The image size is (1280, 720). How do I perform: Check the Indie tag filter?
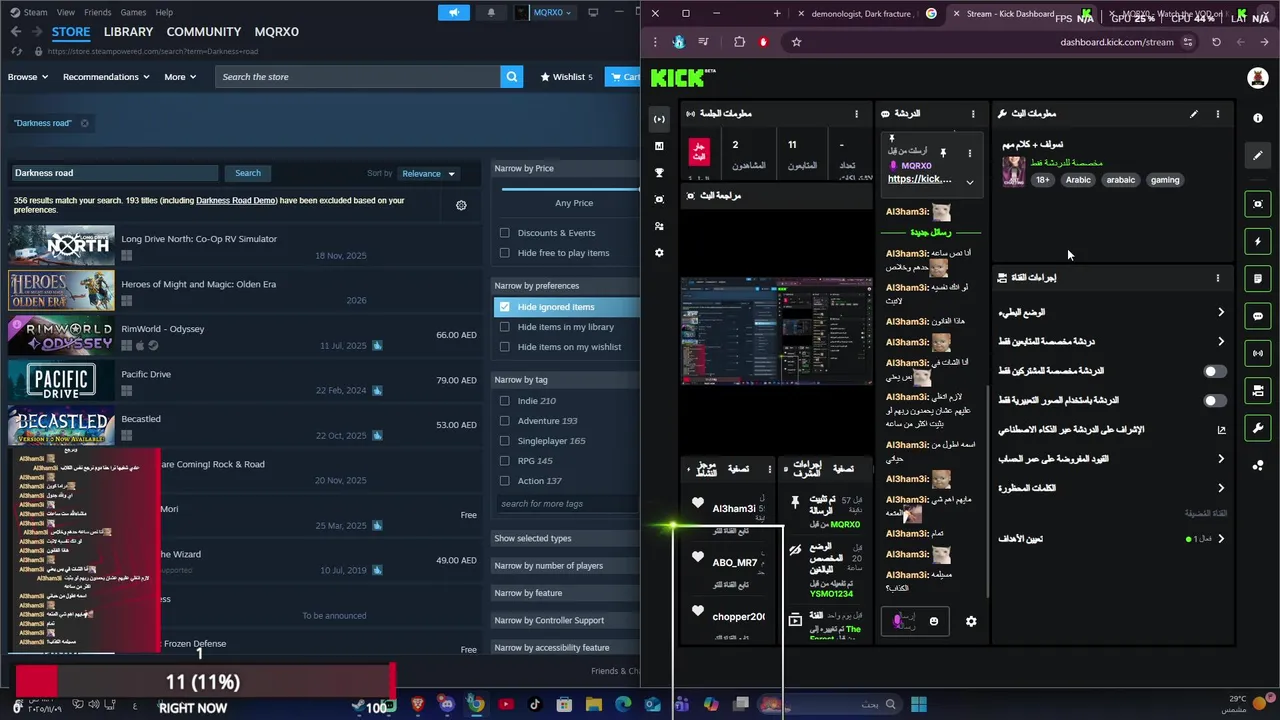pyautogui.click(x=505, y=401)
